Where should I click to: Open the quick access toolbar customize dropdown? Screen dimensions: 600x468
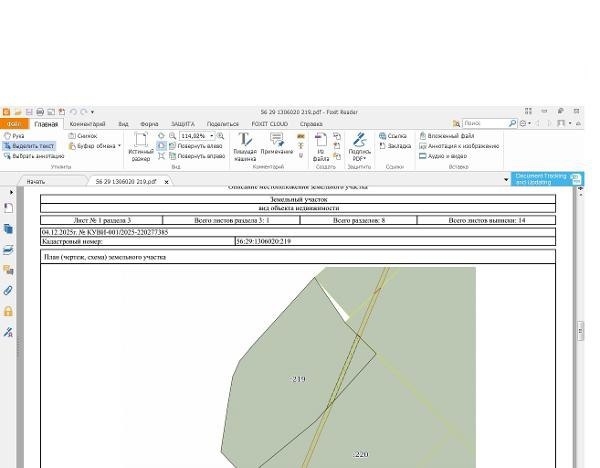(x=92, y=112)
